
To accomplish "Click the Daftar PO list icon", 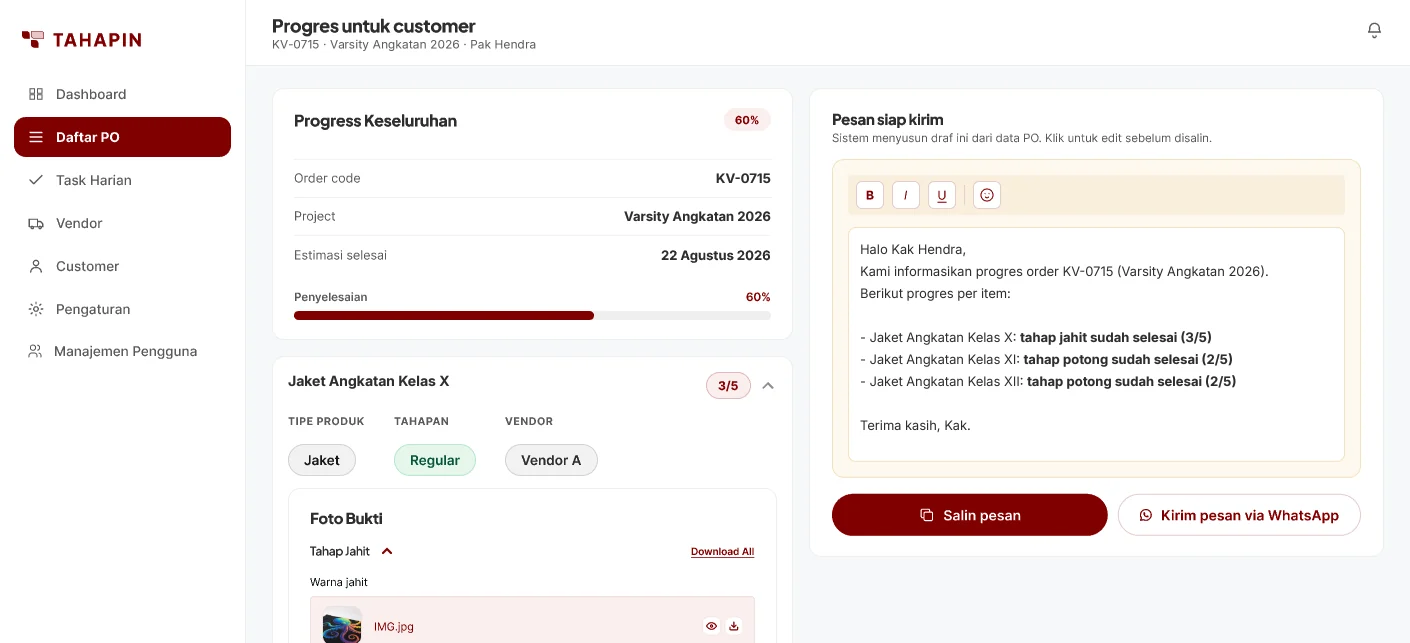I will 36,137.
